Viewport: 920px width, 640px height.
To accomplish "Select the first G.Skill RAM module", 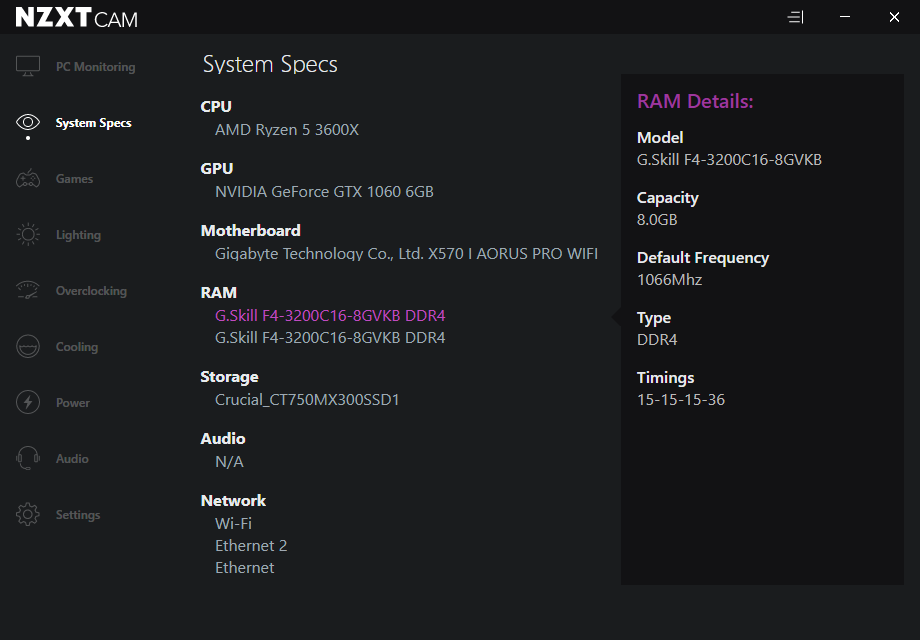I will click(330, 316).
